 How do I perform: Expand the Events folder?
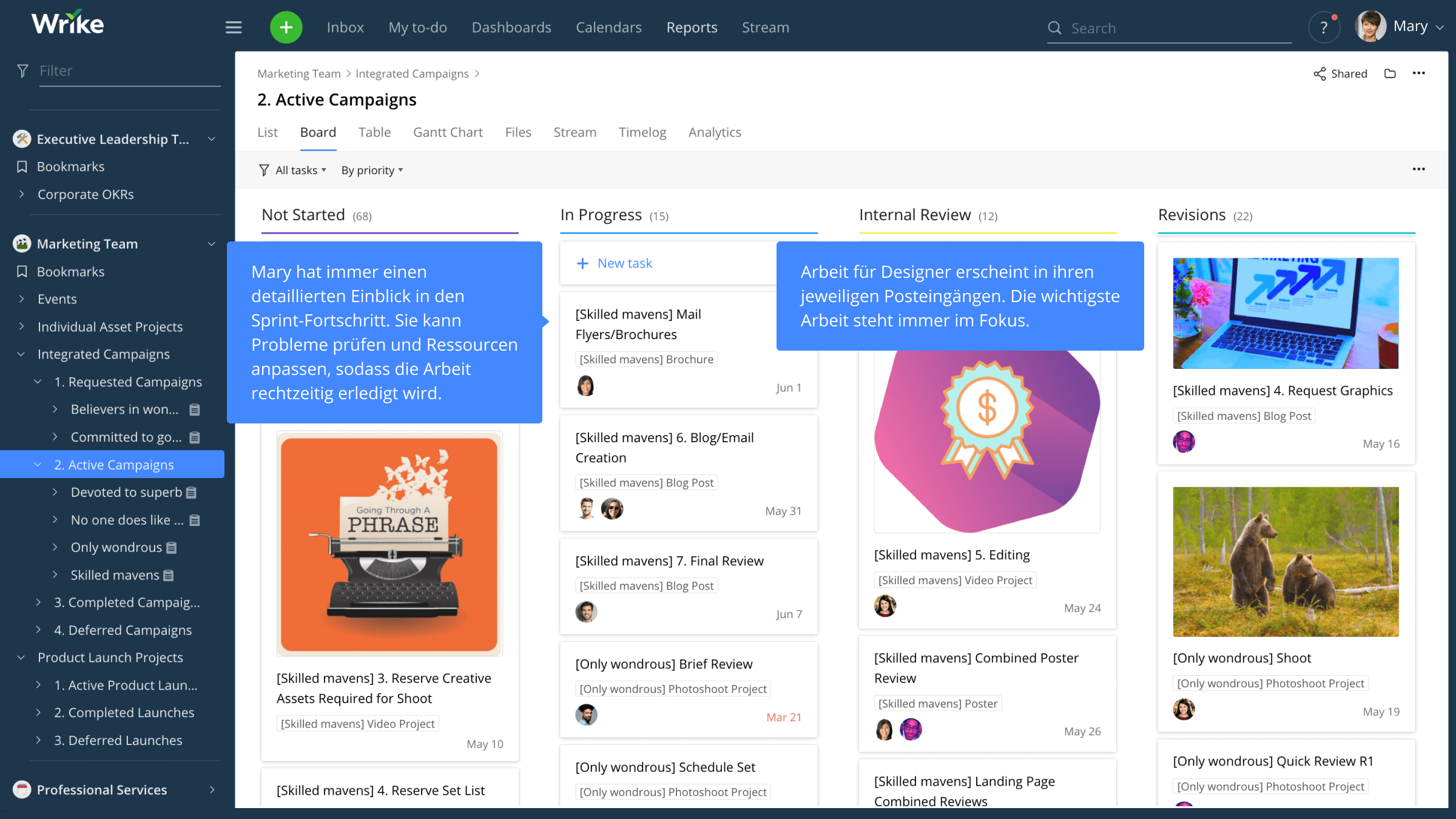[x=22, y=299]
